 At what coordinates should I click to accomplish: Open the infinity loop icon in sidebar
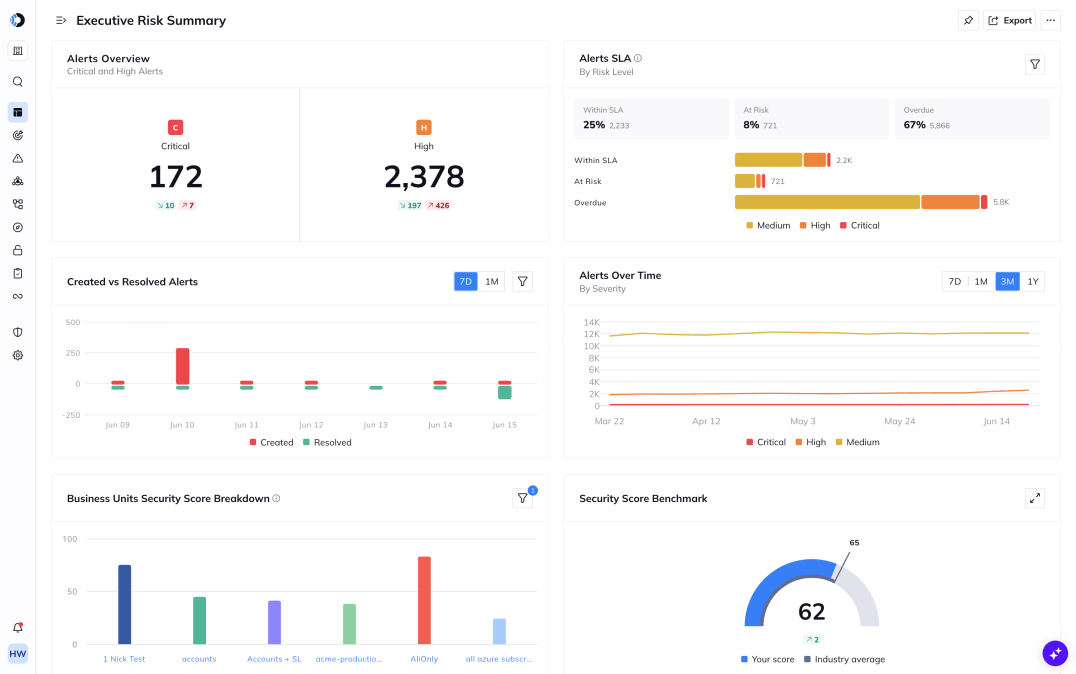tap(18, 297)
